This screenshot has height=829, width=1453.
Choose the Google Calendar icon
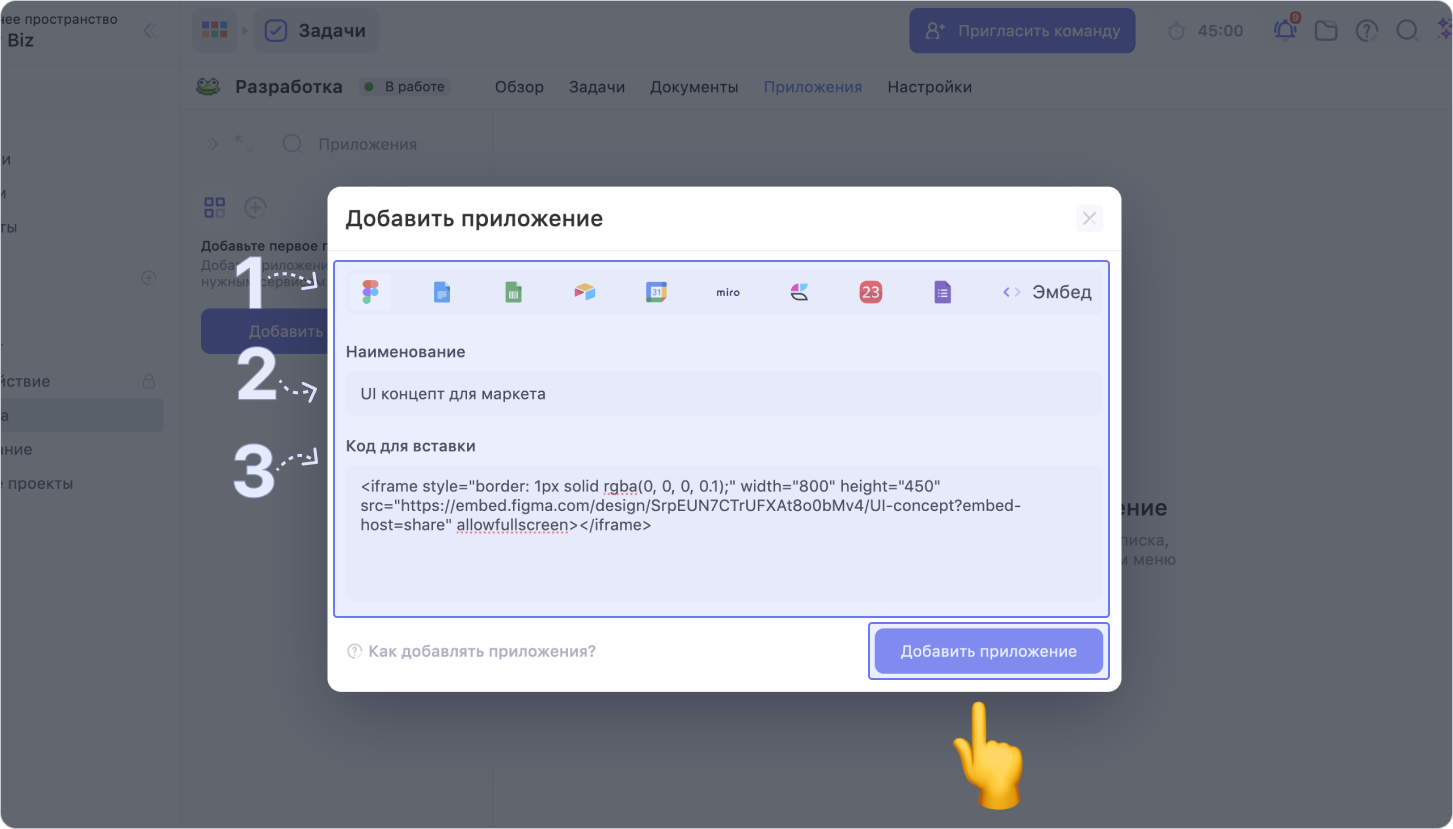click(x=656, y=292)
